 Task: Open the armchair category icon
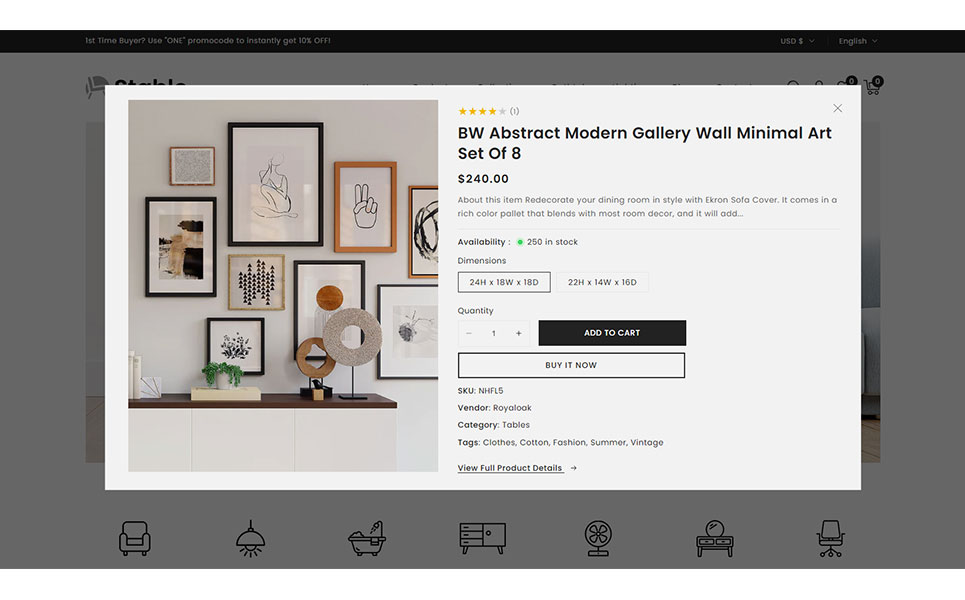[134, 538]
